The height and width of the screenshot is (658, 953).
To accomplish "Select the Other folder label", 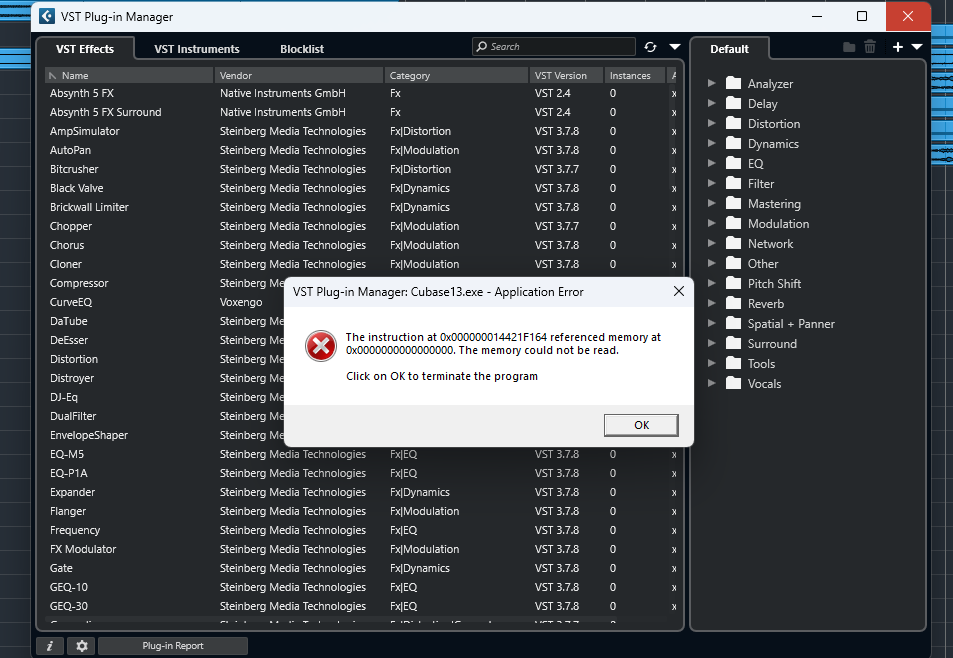I will (x=763, y=264).
